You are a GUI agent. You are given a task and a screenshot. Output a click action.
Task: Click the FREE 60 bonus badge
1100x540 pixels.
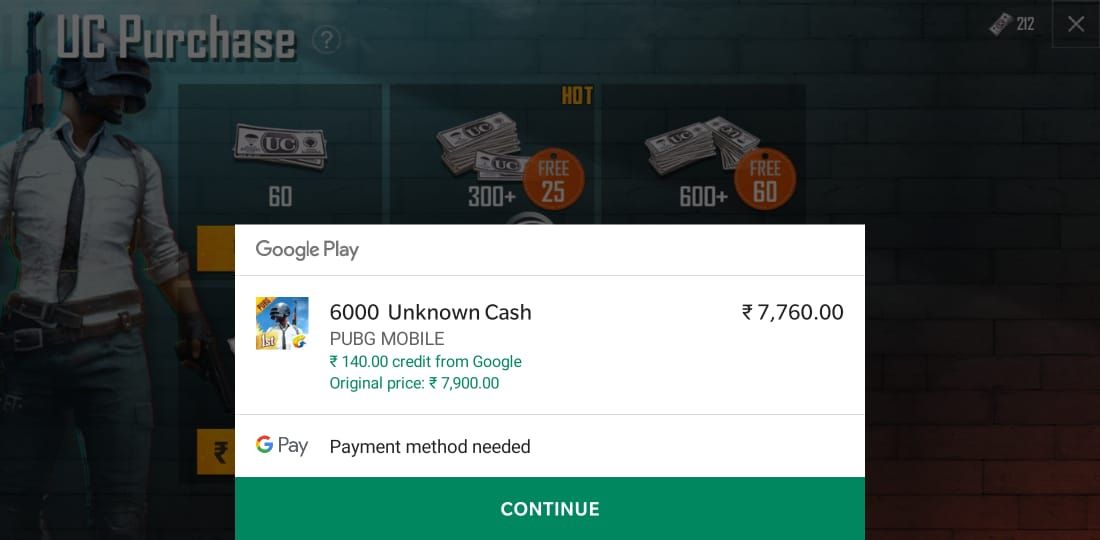pyautogui.click(x=765, y=179)
